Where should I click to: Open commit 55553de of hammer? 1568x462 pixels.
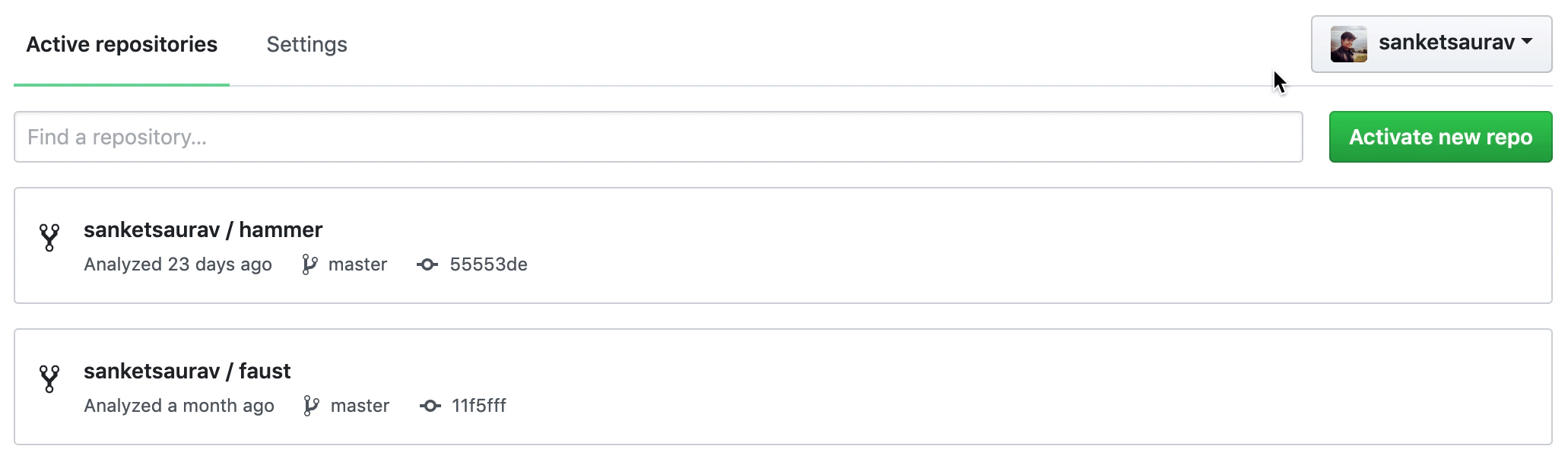pos(488,264)
